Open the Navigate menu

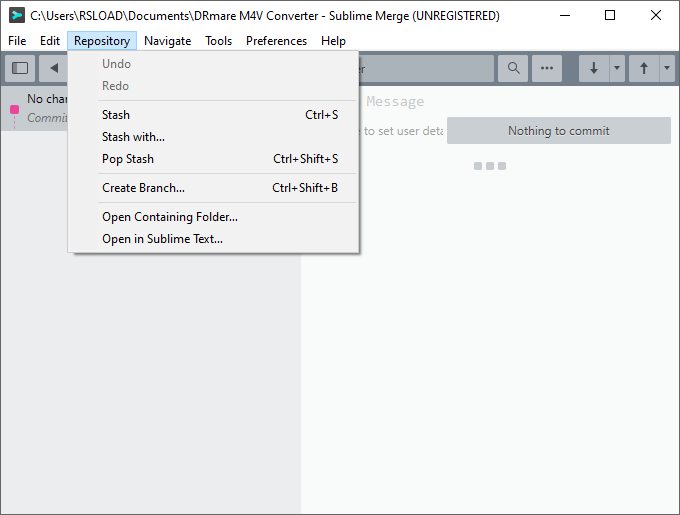[167, 41]
